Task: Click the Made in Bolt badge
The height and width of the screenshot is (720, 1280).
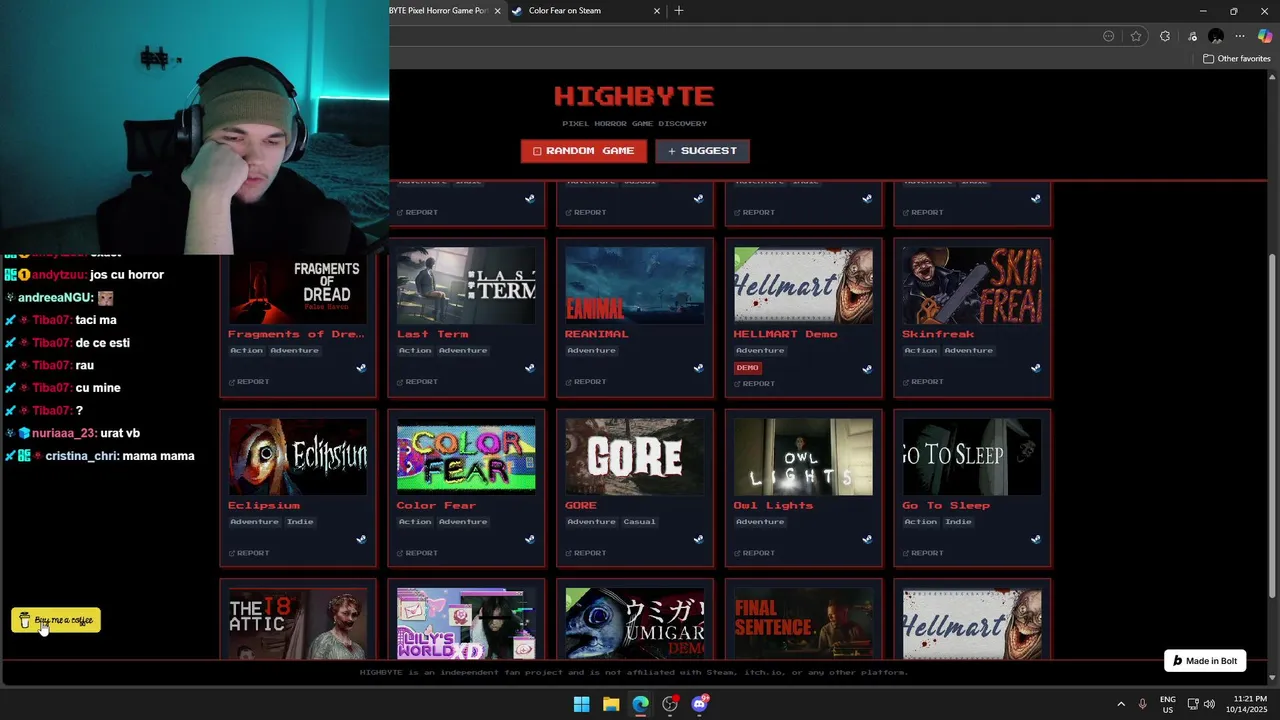Action: click(1205, 661)
